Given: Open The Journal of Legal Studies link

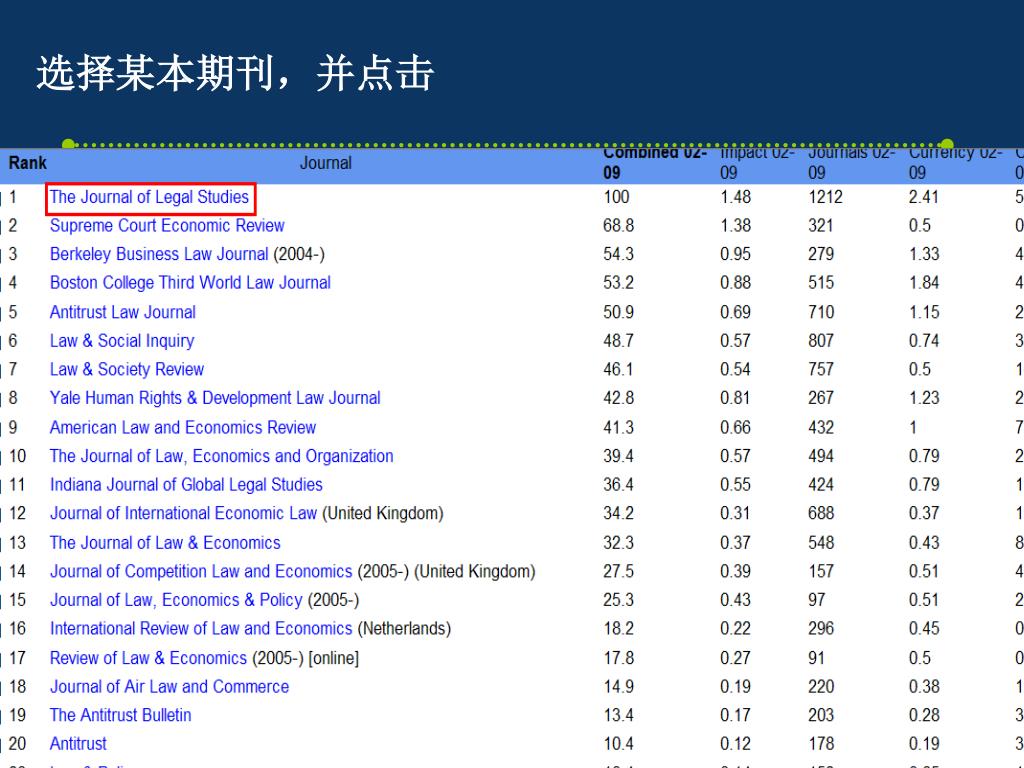Looking at the screenshot, I should tap(150, 197).
